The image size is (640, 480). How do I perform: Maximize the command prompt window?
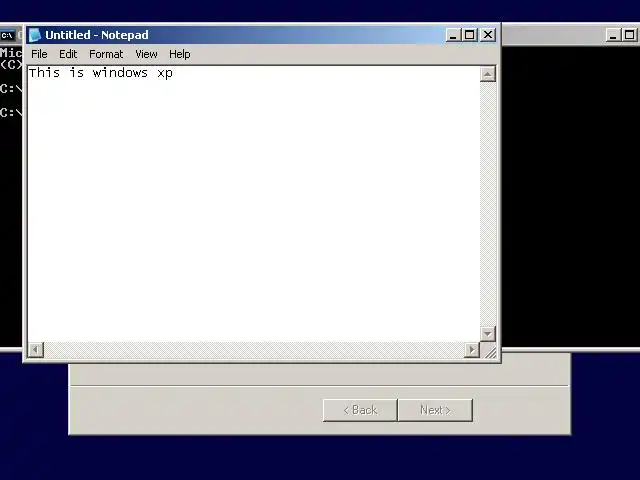click(629, 36)
